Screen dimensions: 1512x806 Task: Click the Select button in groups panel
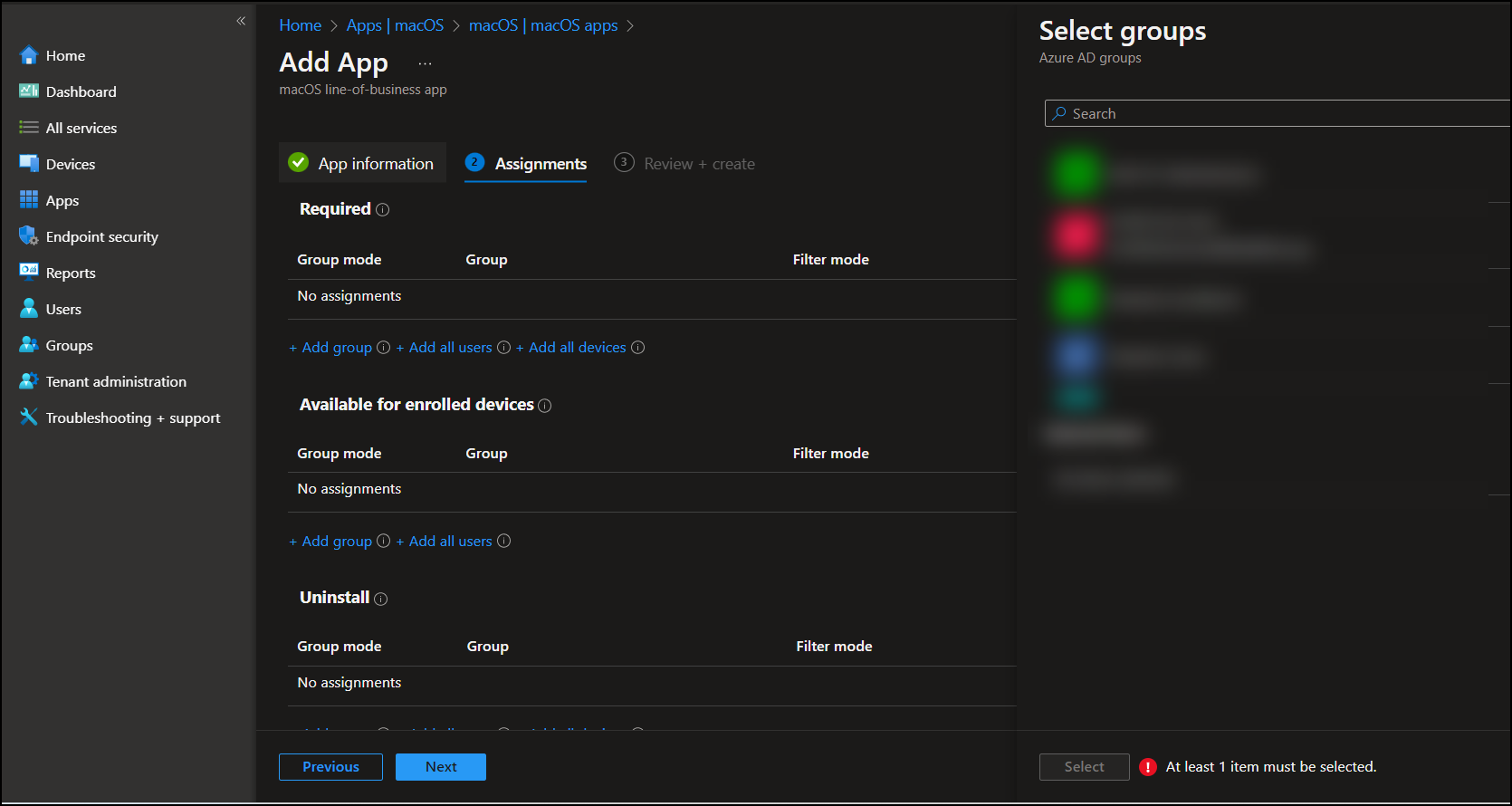coord(1085,767)
